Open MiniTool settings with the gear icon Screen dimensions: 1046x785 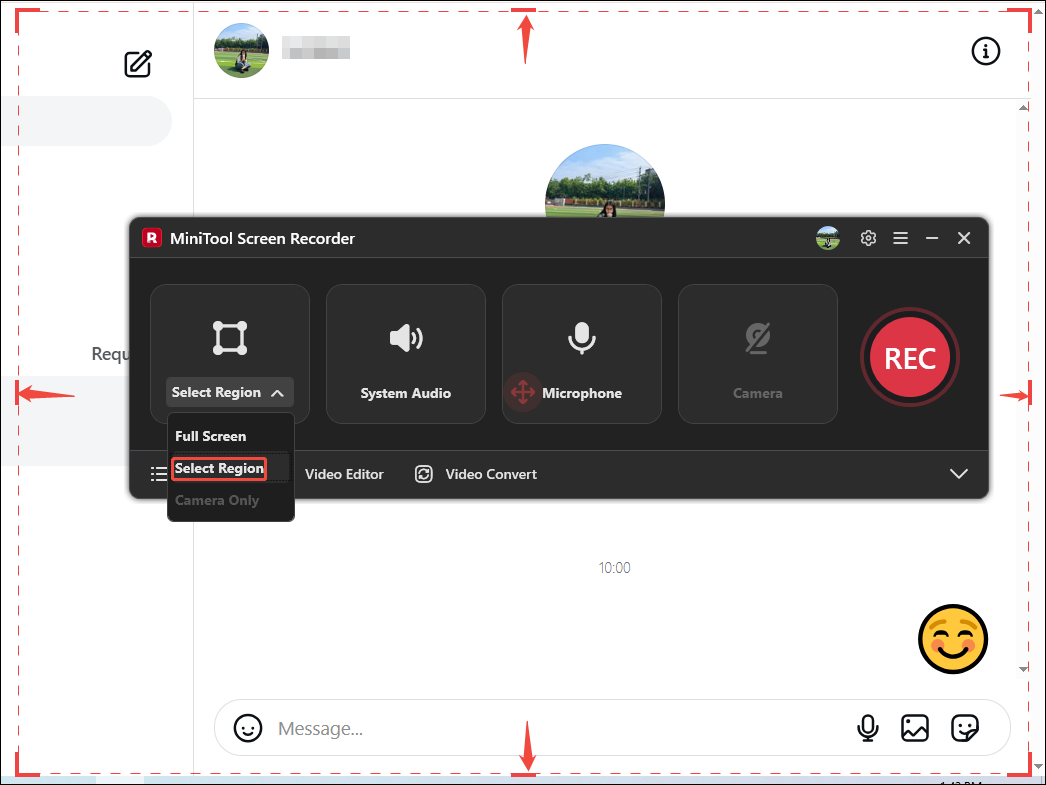click(x=868, y=238)
